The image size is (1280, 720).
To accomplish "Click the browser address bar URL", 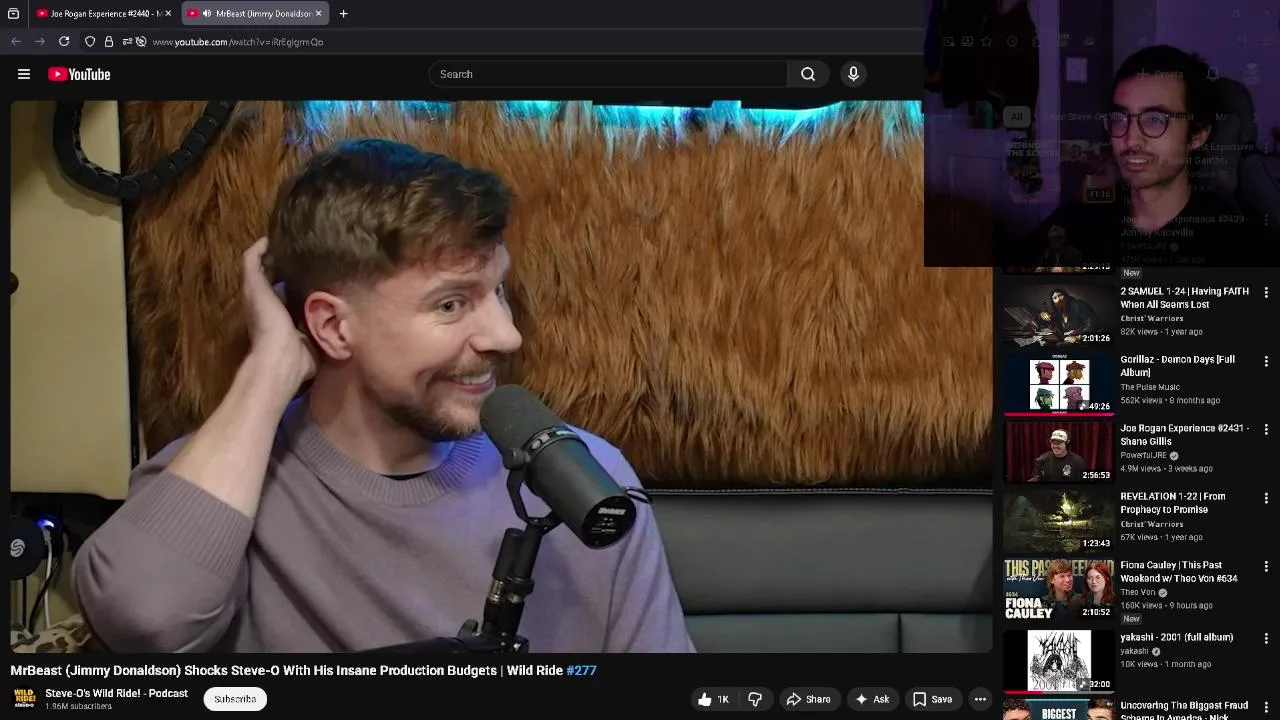I will pyautogui.click(x=237, y=42).
